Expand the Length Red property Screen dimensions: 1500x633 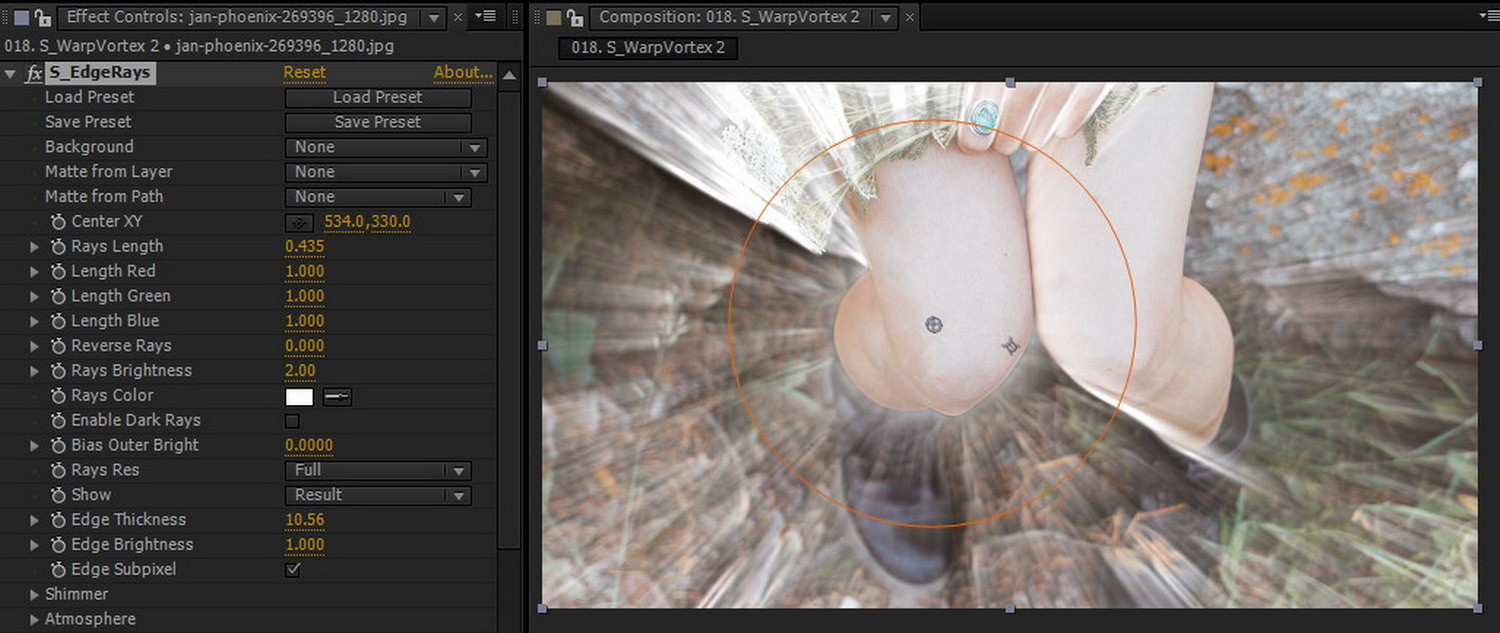(x=35, y=272)
